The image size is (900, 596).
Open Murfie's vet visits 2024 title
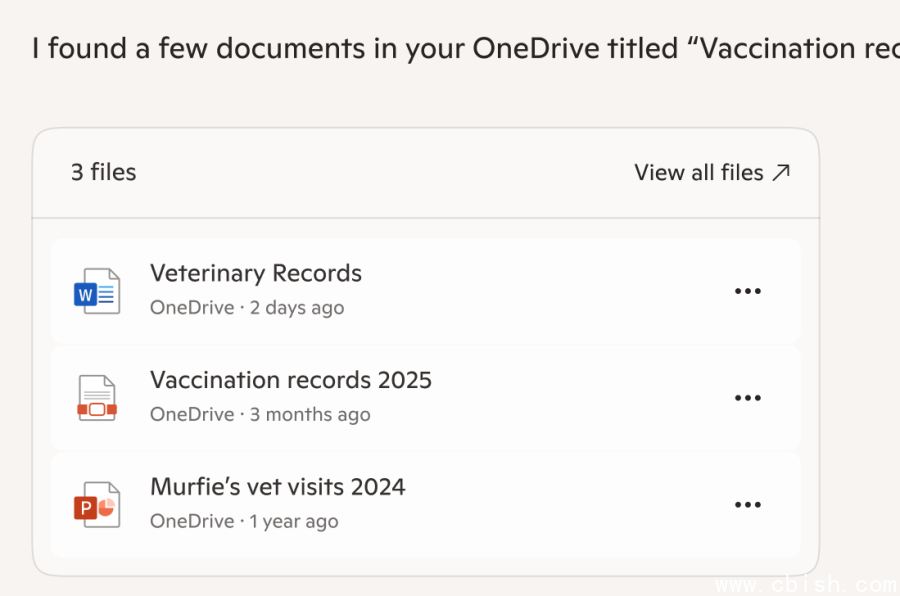point(278,487)
